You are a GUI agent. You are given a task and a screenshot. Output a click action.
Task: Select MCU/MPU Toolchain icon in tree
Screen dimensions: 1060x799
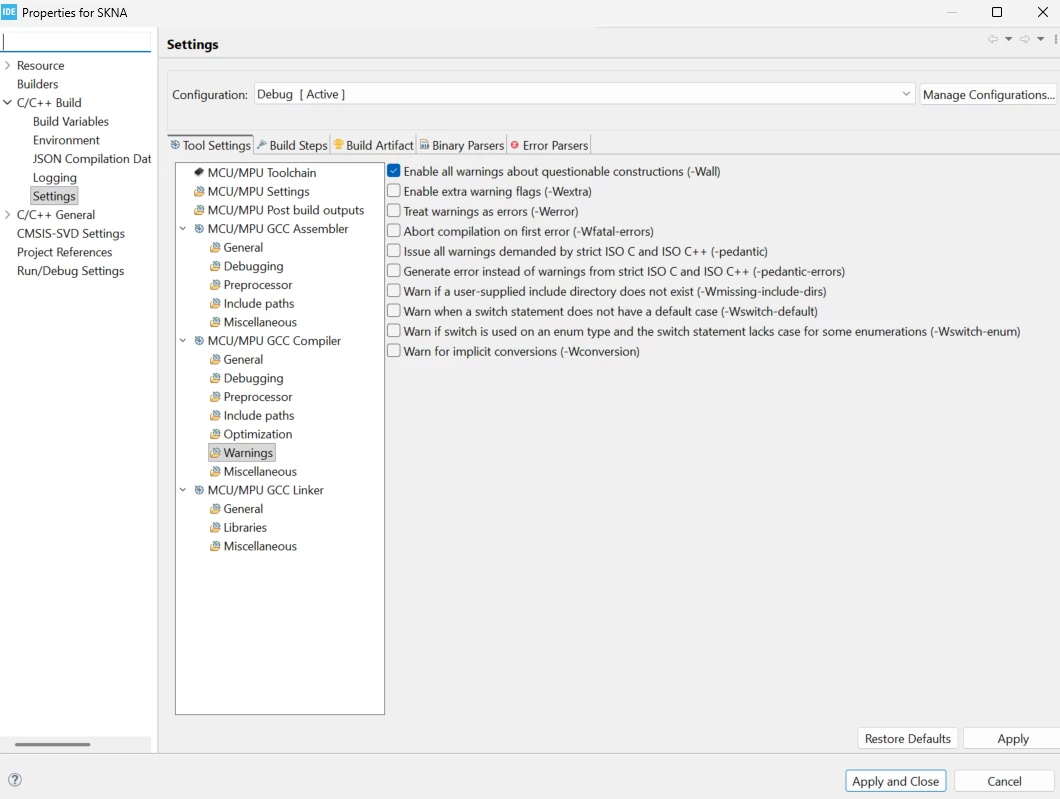coord(199,172)
